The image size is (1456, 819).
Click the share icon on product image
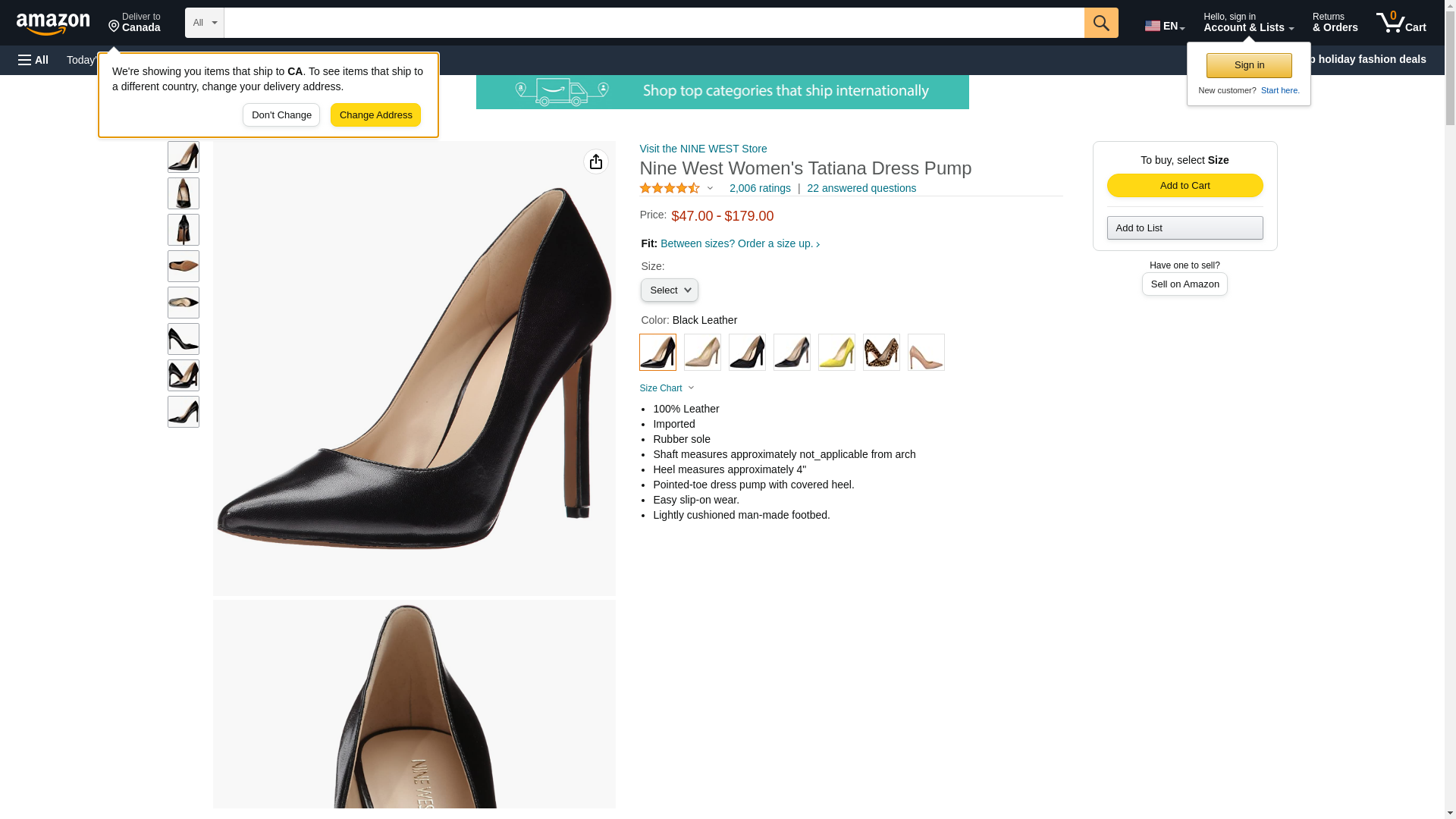click(x=596, y=162)
